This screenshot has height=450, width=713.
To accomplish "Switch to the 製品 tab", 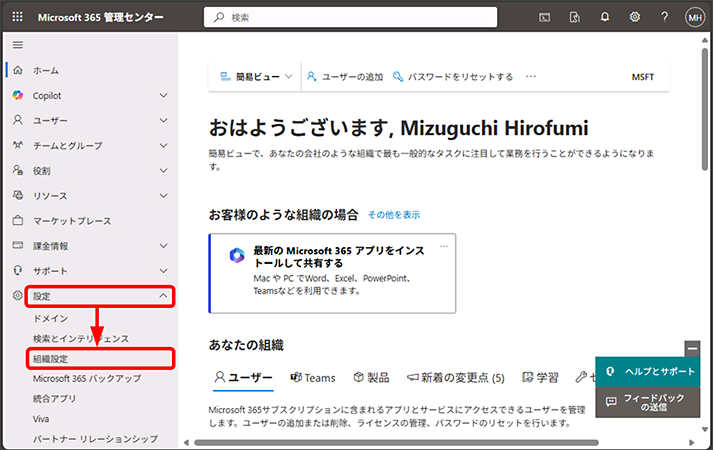I will 372,378.
